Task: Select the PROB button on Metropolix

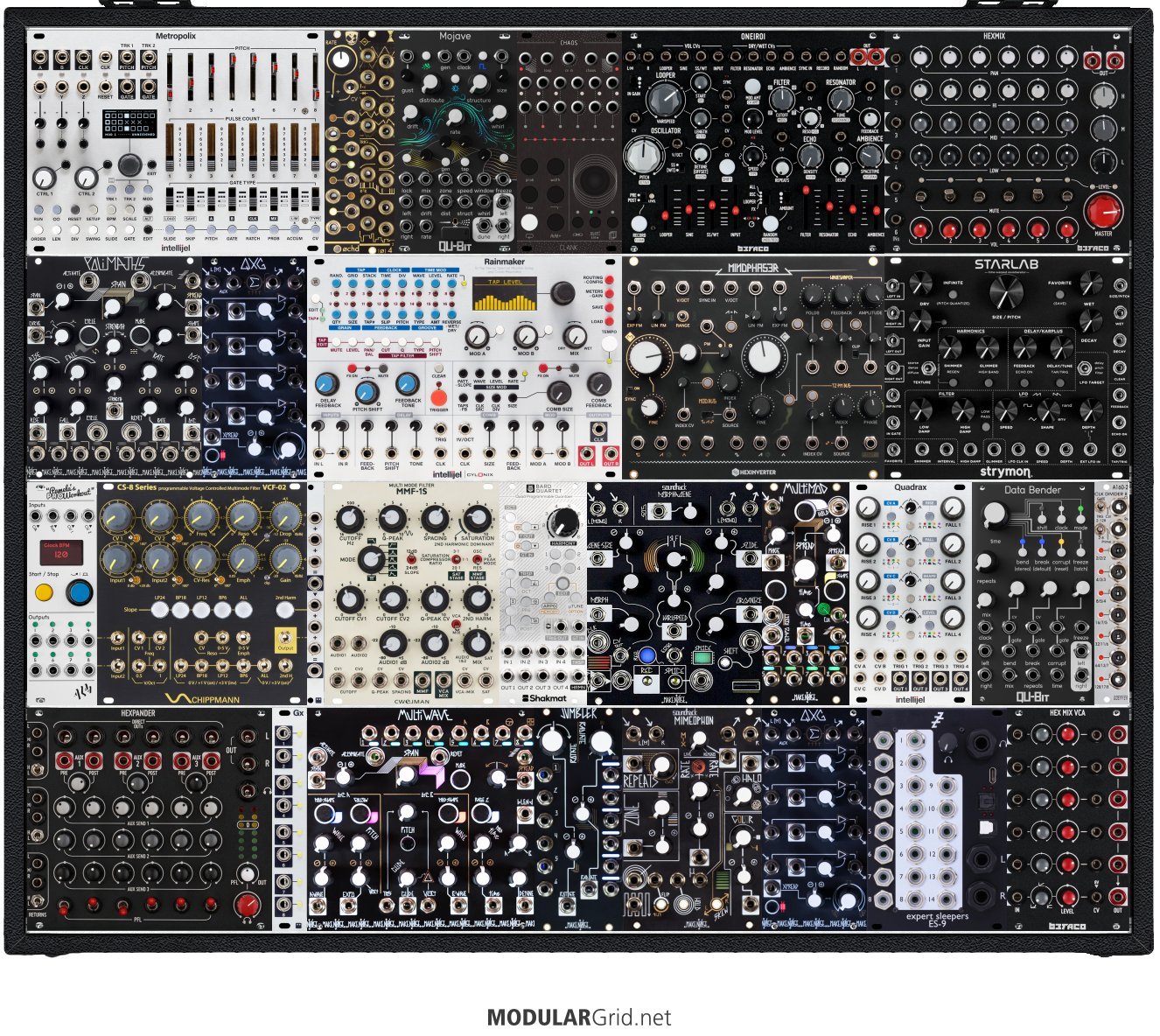Action: [x=274, y=230]
